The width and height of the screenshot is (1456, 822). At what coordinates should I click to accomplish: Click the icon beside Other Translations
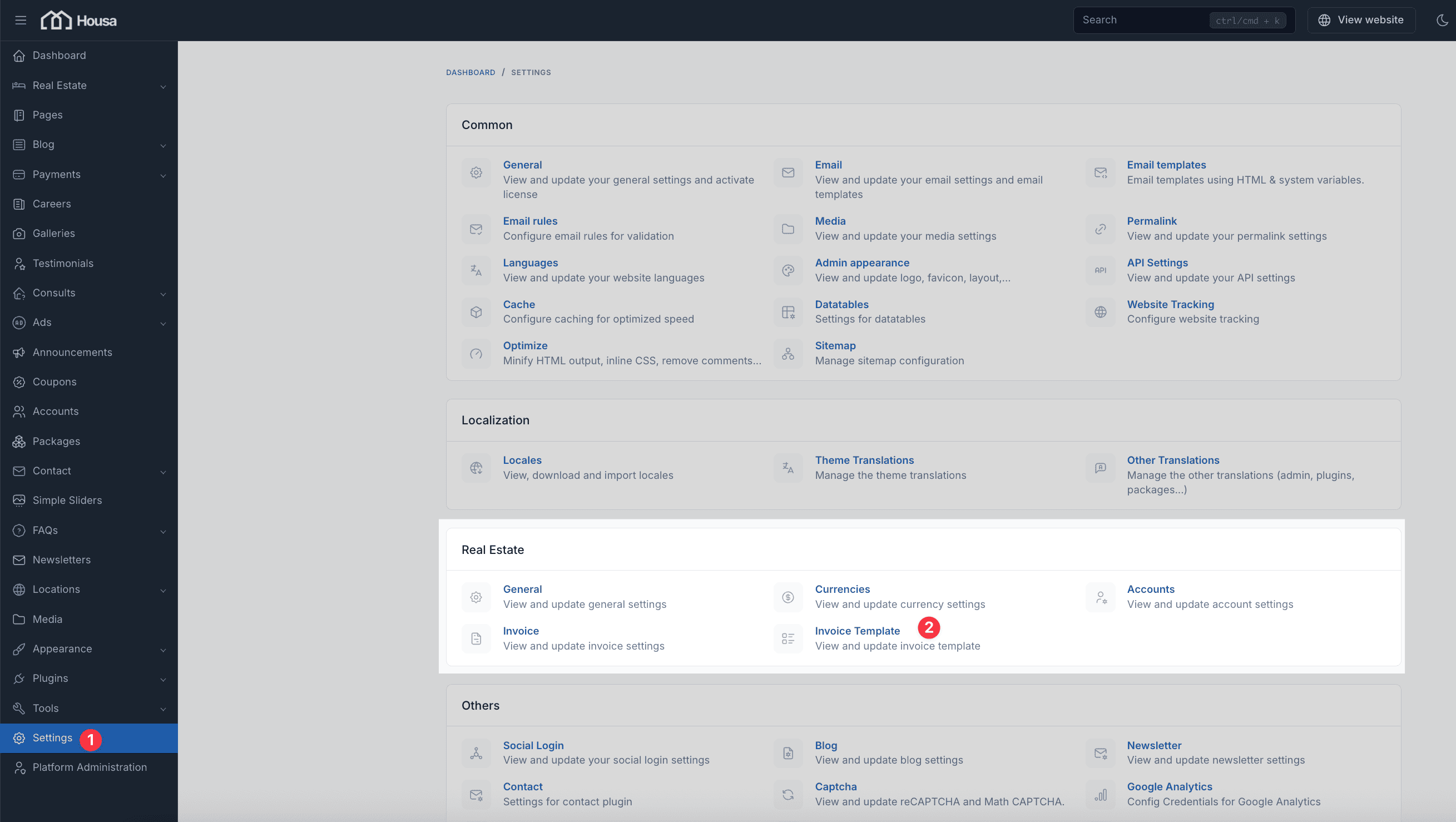tap(1100, 468)
